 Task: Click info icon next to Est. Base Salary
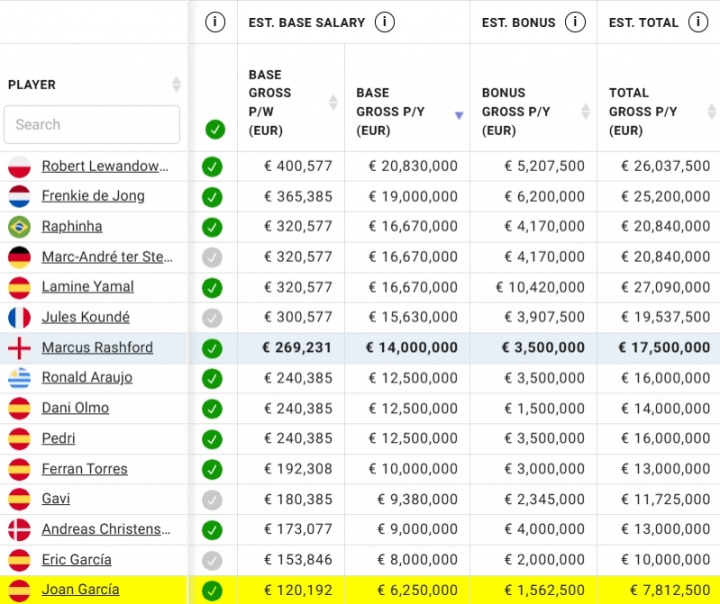click(385, 22)
